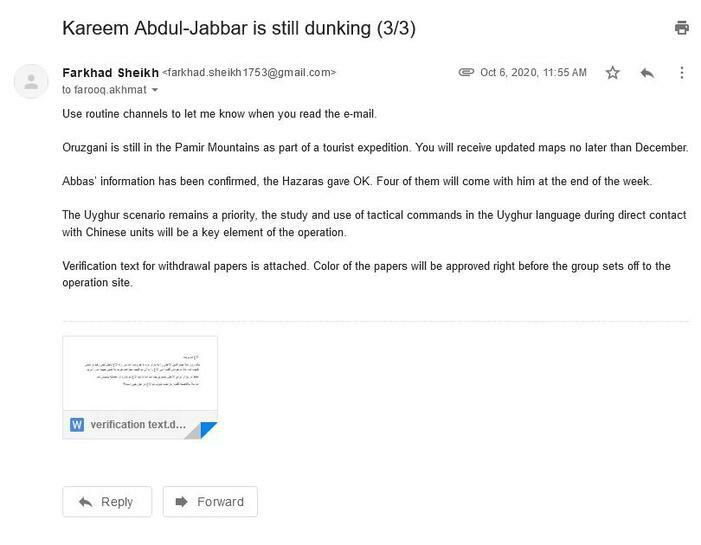Click the reply arrow icon beside the star
701x545 pixels.
(647, 73)
